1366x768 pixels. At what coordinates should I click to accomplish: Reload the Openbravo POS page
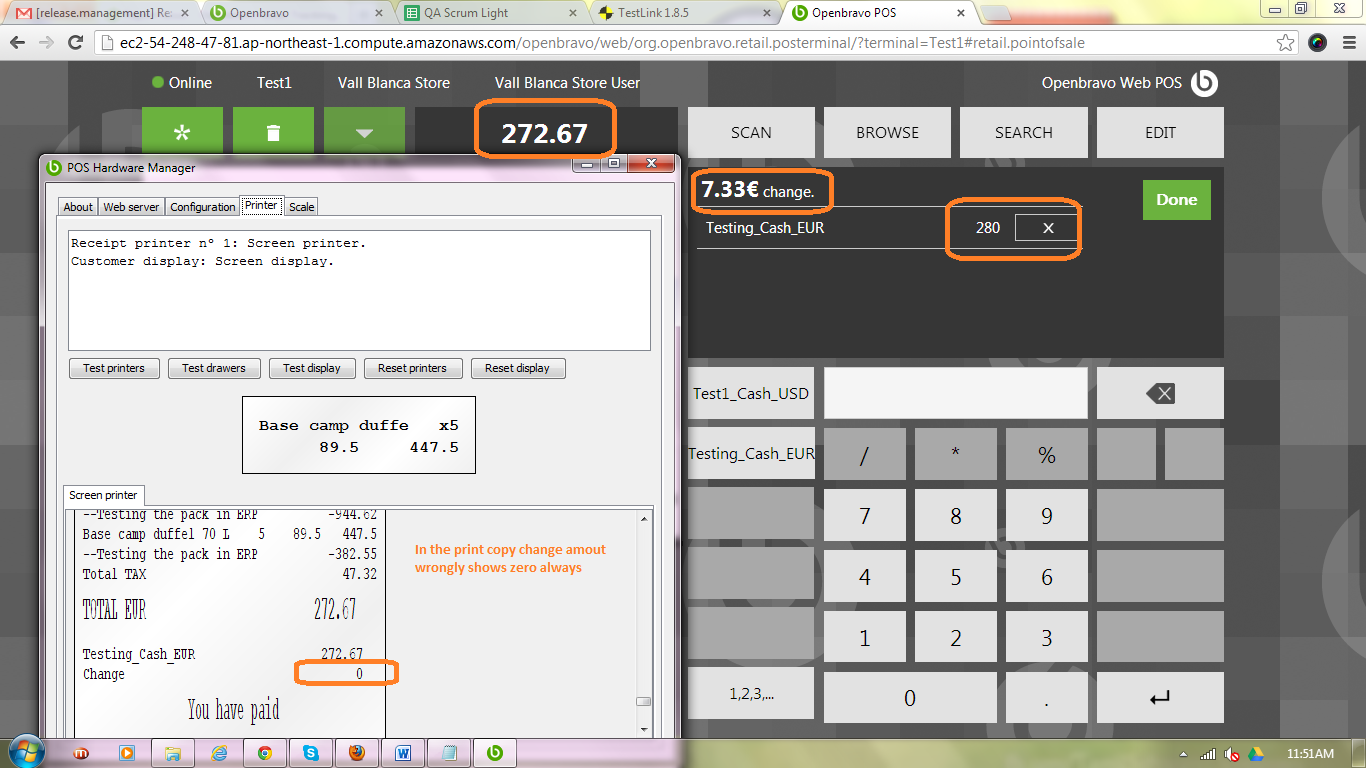75,43
